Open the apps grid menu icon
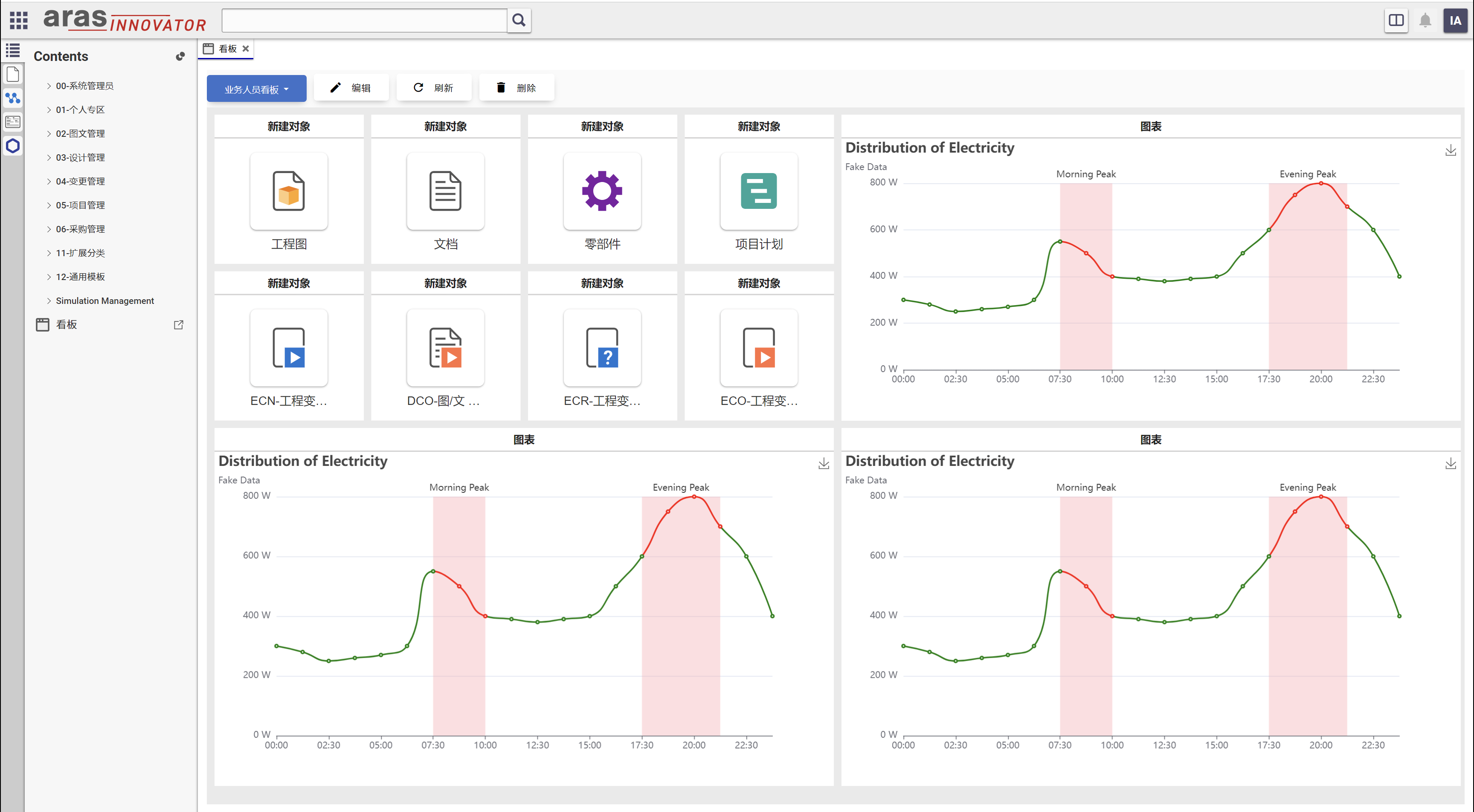The width and height of the screenshot is (1474, 812). 18,20
